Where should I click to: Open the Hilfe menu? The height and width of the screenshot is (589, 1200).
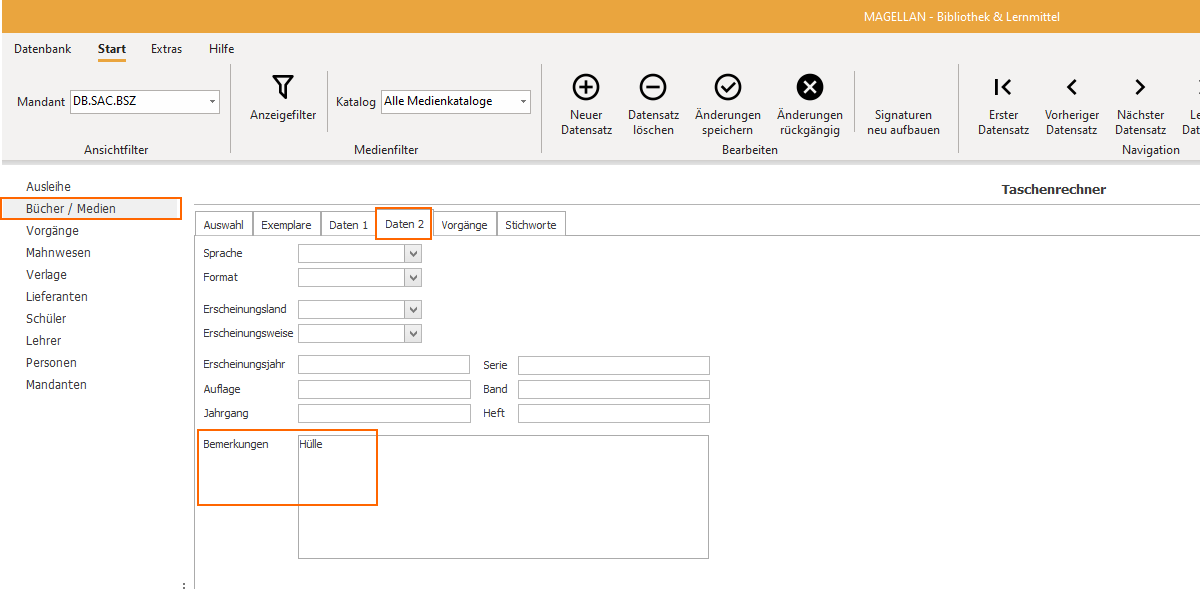[x=222, y=48]
